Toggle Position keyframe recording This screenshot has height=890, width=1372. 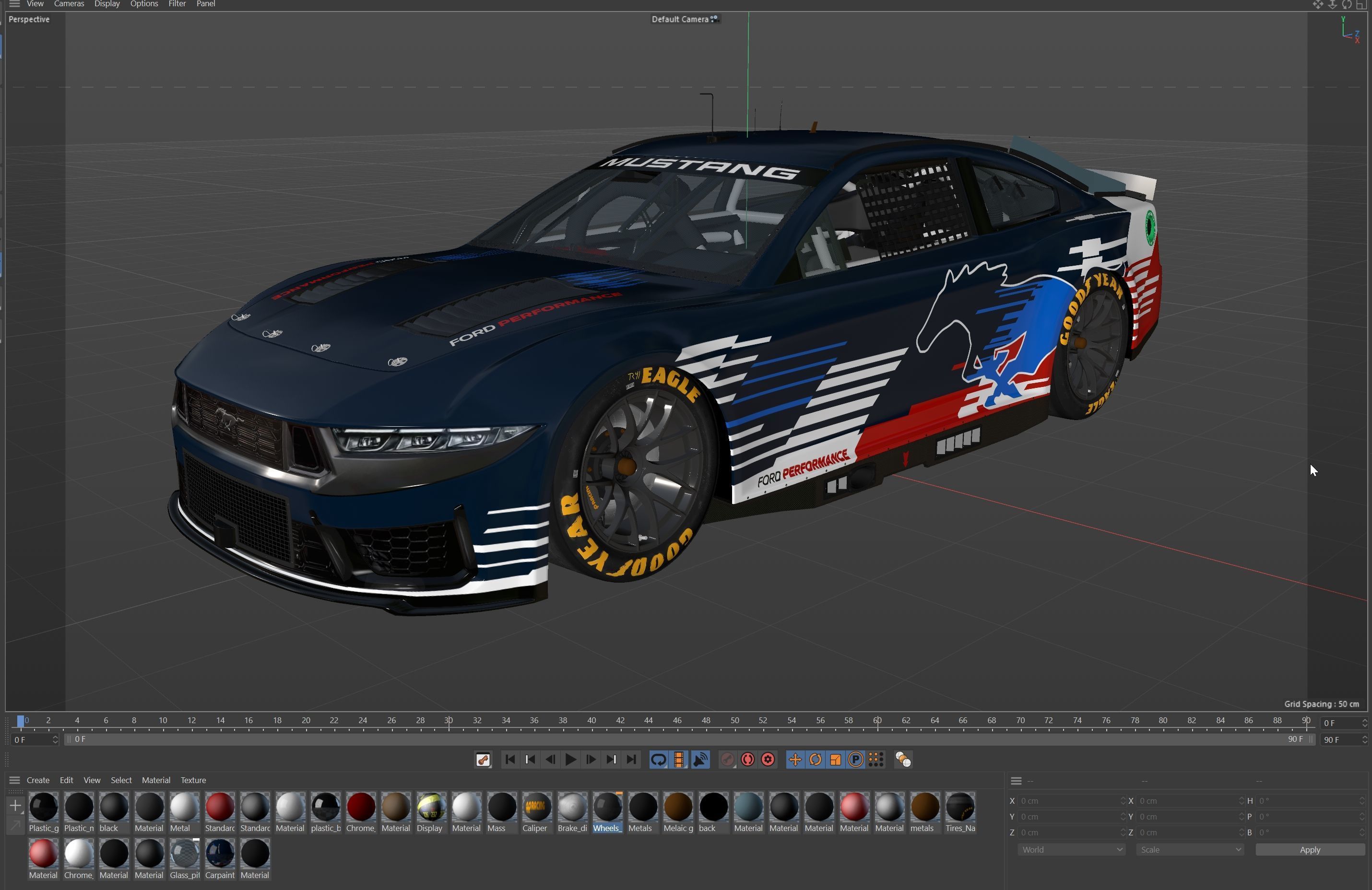[x=795, y=760]
